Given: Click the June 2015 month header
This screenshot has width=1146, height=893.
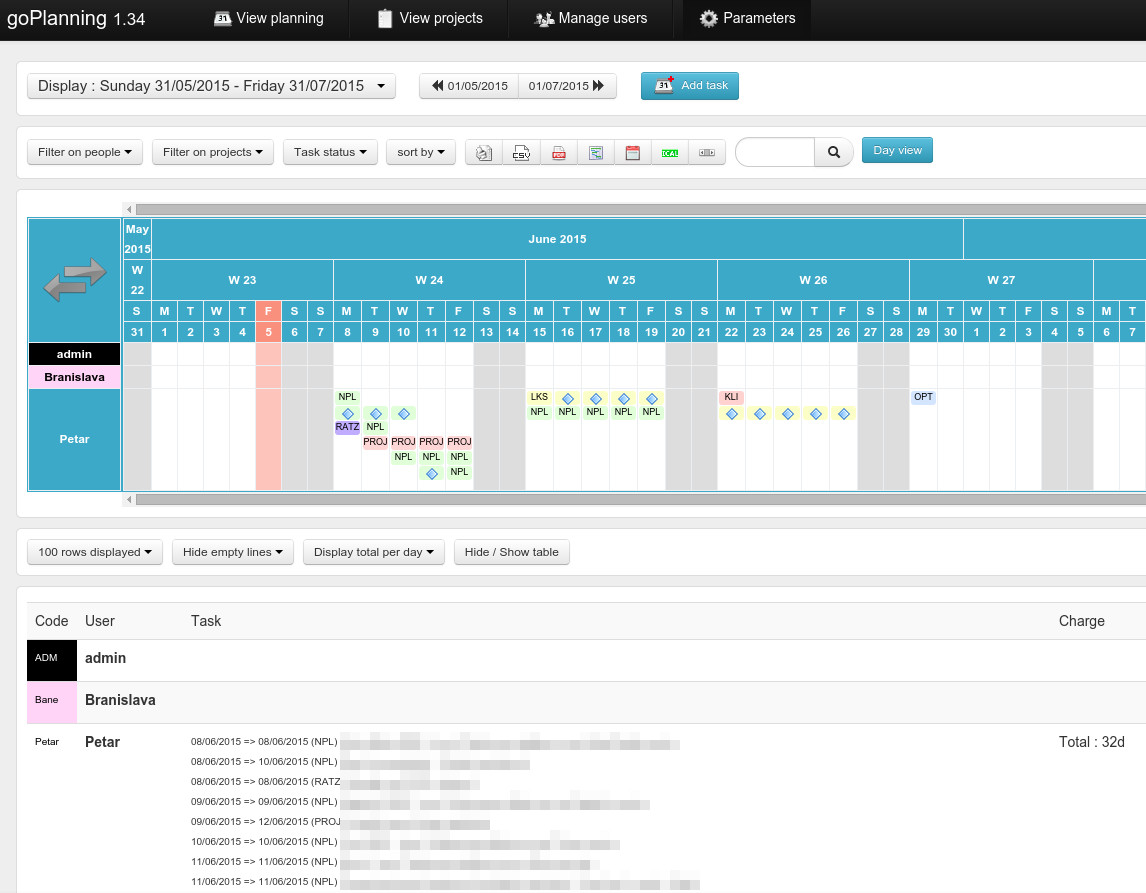Looking at the screenshot, I should point(557,239).
